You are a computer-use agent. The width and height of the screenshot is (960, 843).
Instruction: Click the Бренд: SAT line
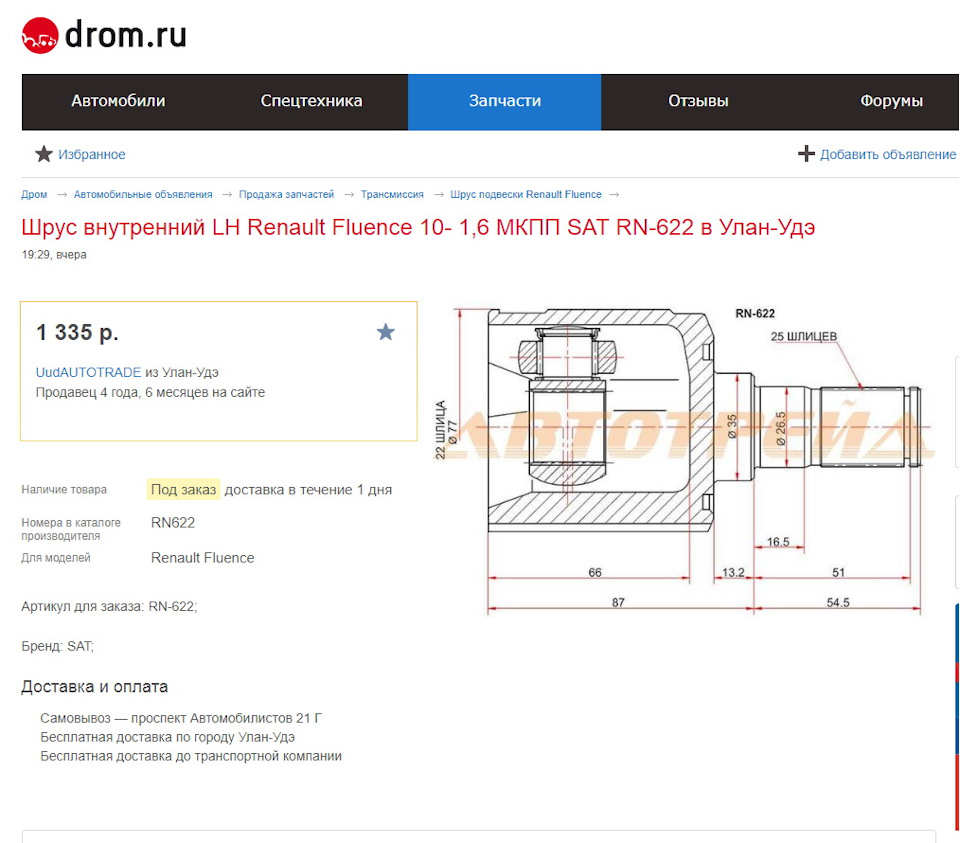click(x=58, y=646)
